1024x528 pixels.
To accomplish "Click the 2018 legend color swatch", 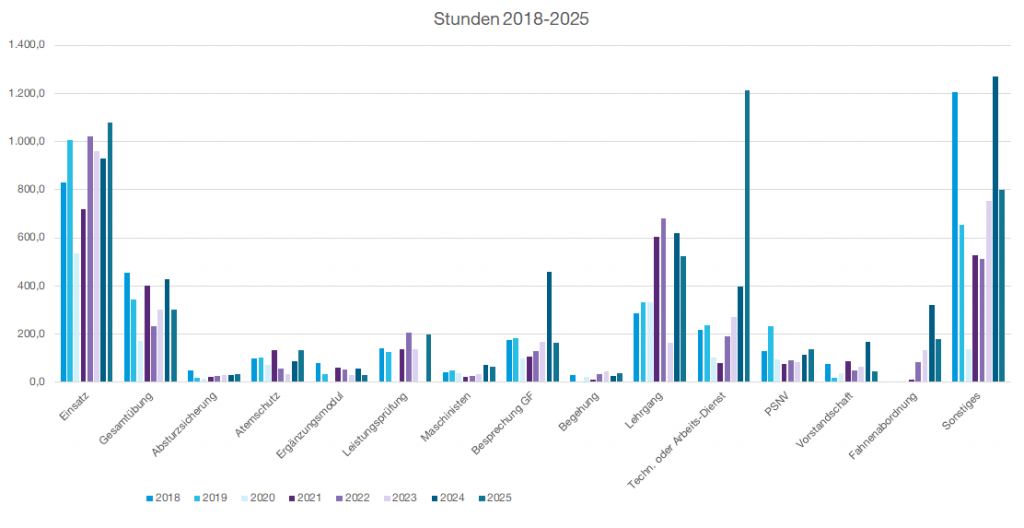I will pyautogui.click(x=149, y=497).
